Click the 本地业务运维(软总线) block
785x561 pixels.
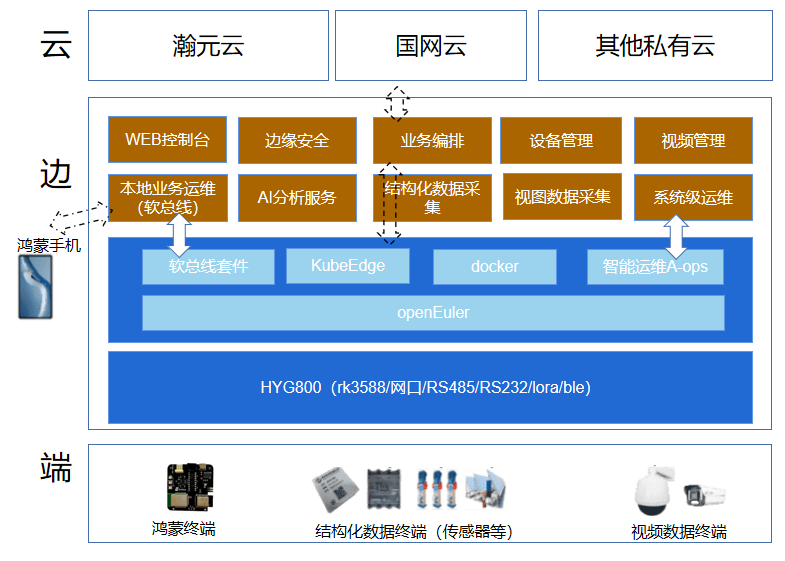(x=168, y=198)
